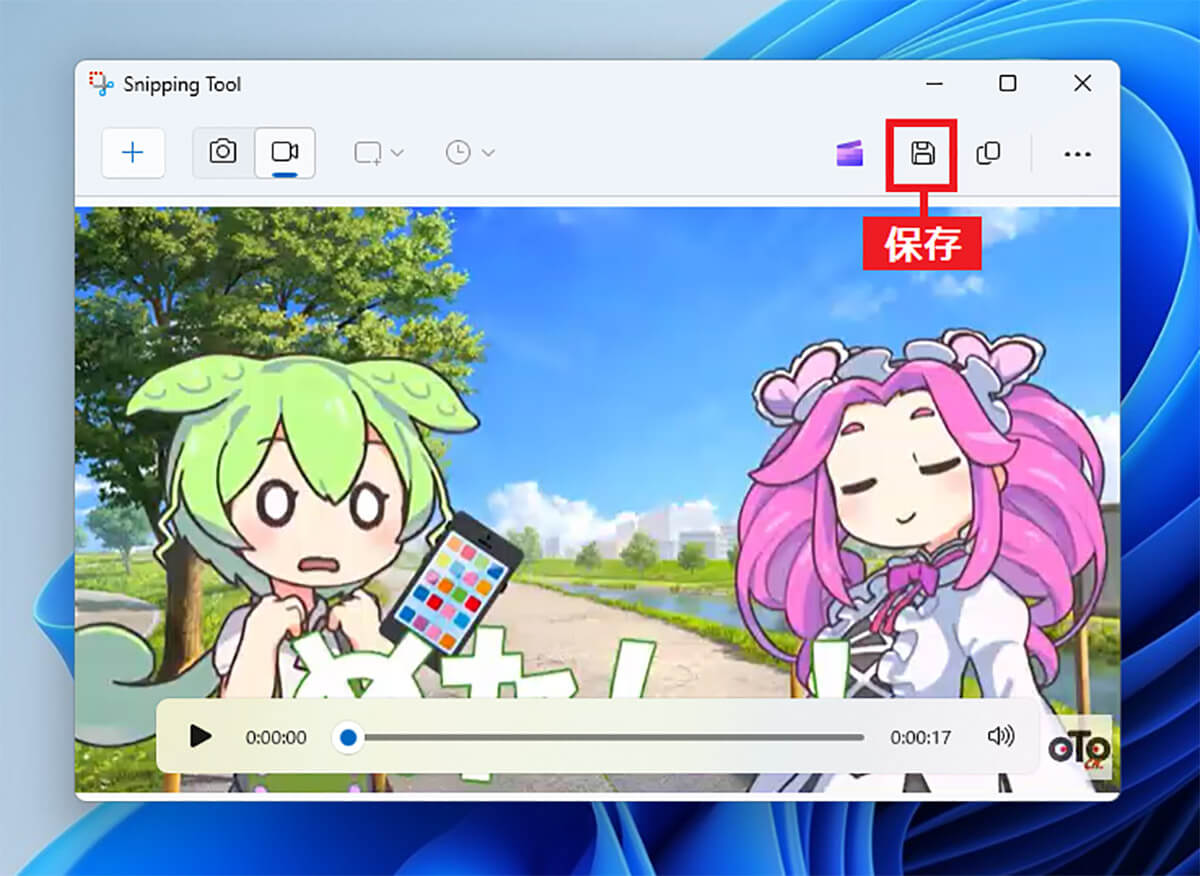
Task: Start a new snip with the plus button
Action: pyautogui.click(x=133, y=153)
